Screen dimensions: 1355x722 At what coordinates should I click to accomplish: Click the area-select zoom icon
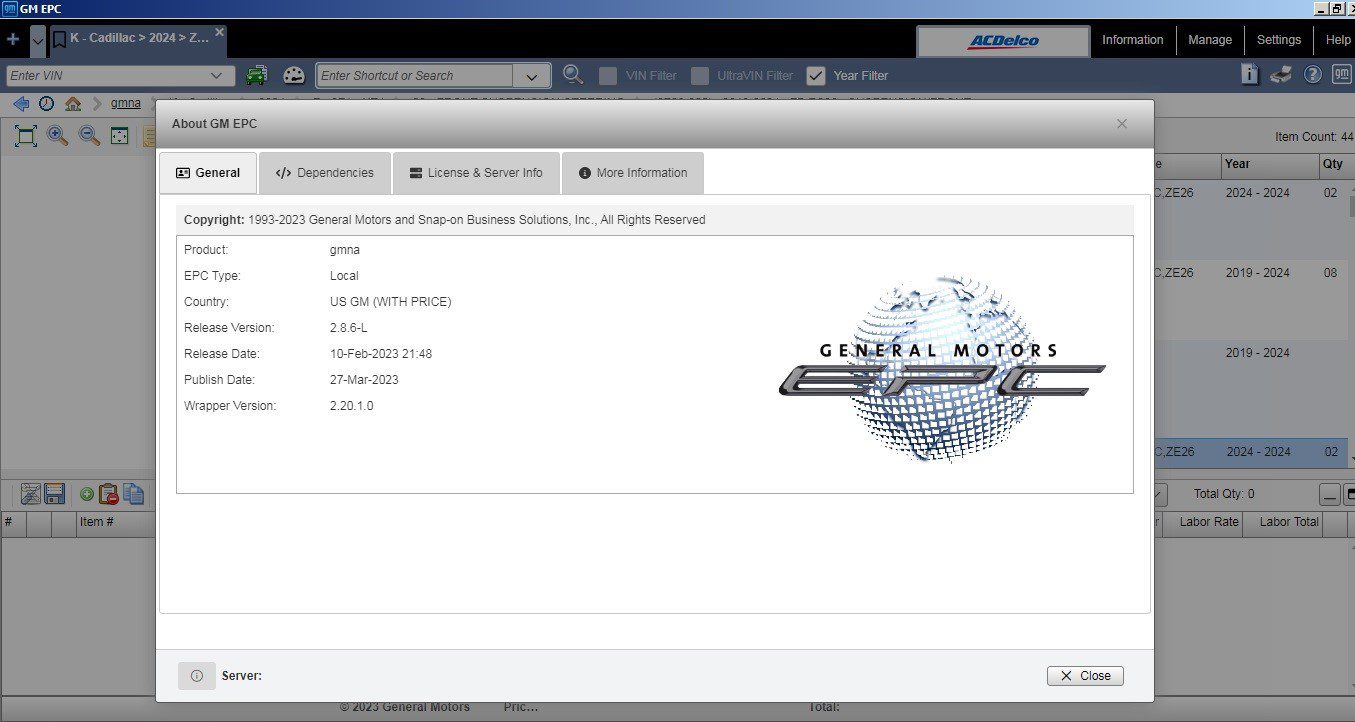point(120,136)
